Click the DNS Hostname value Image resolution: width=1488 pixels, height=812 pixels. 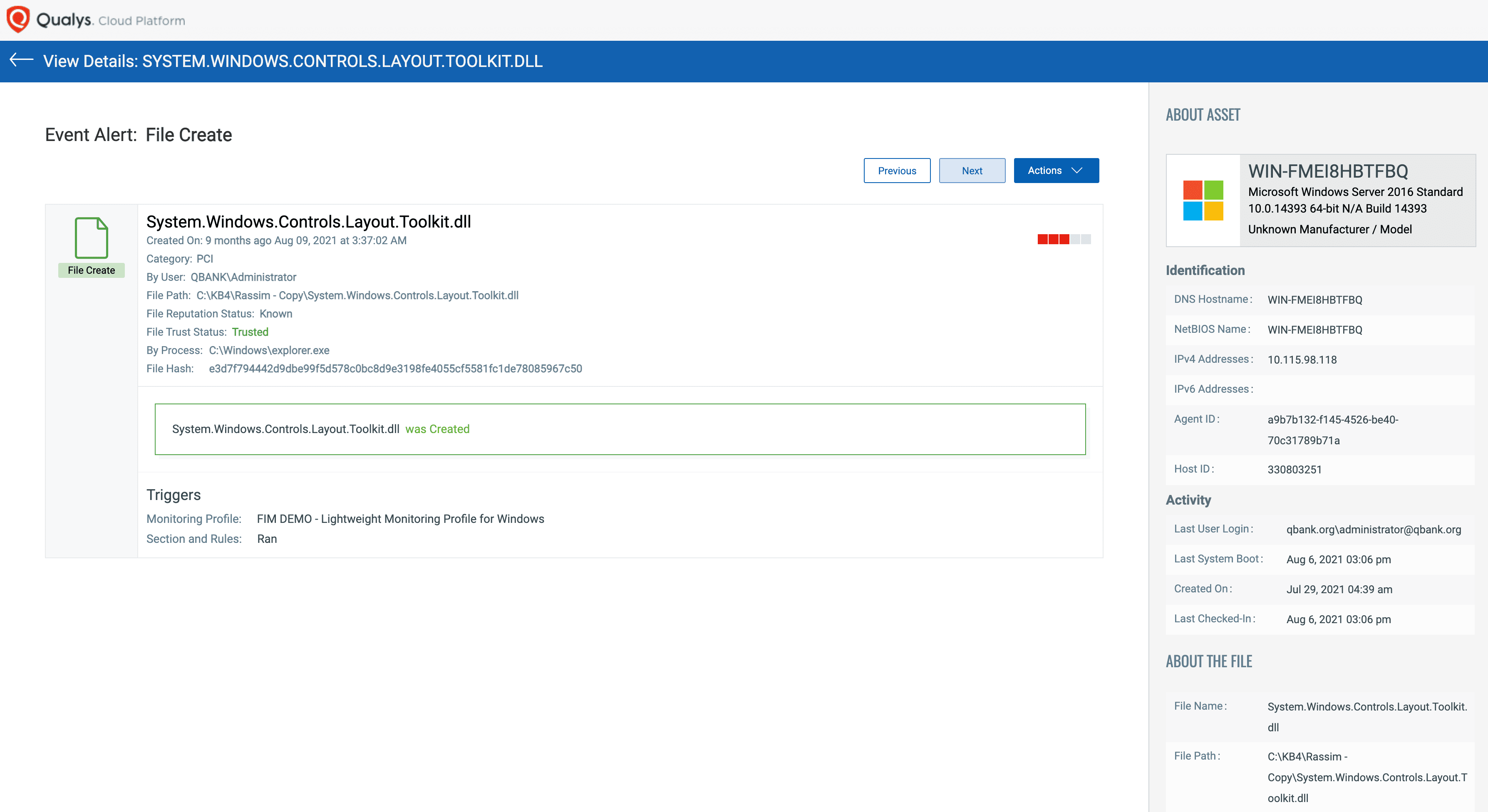pos(1315,300)
